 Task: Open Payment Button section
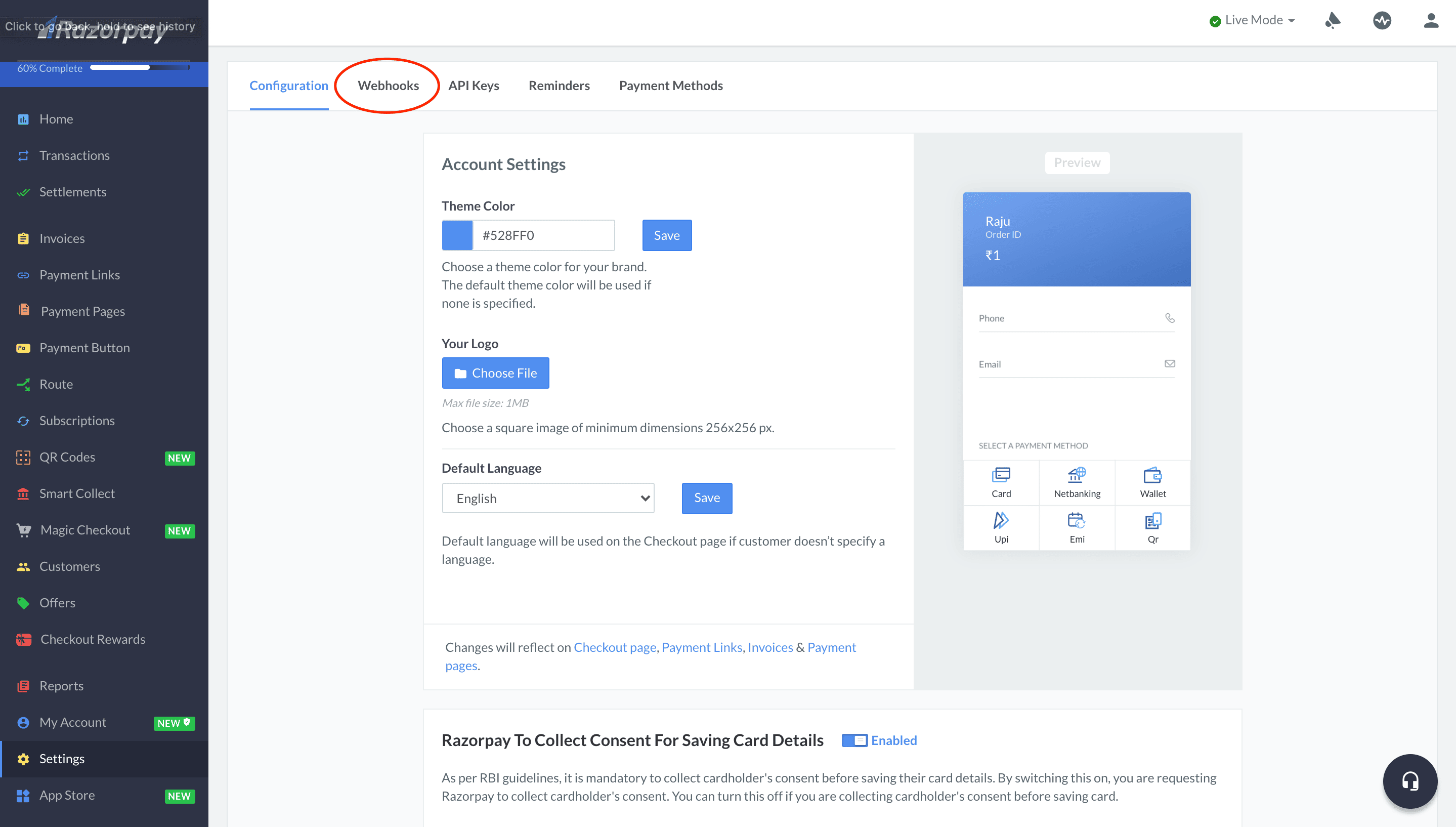(x=104, y=347)
